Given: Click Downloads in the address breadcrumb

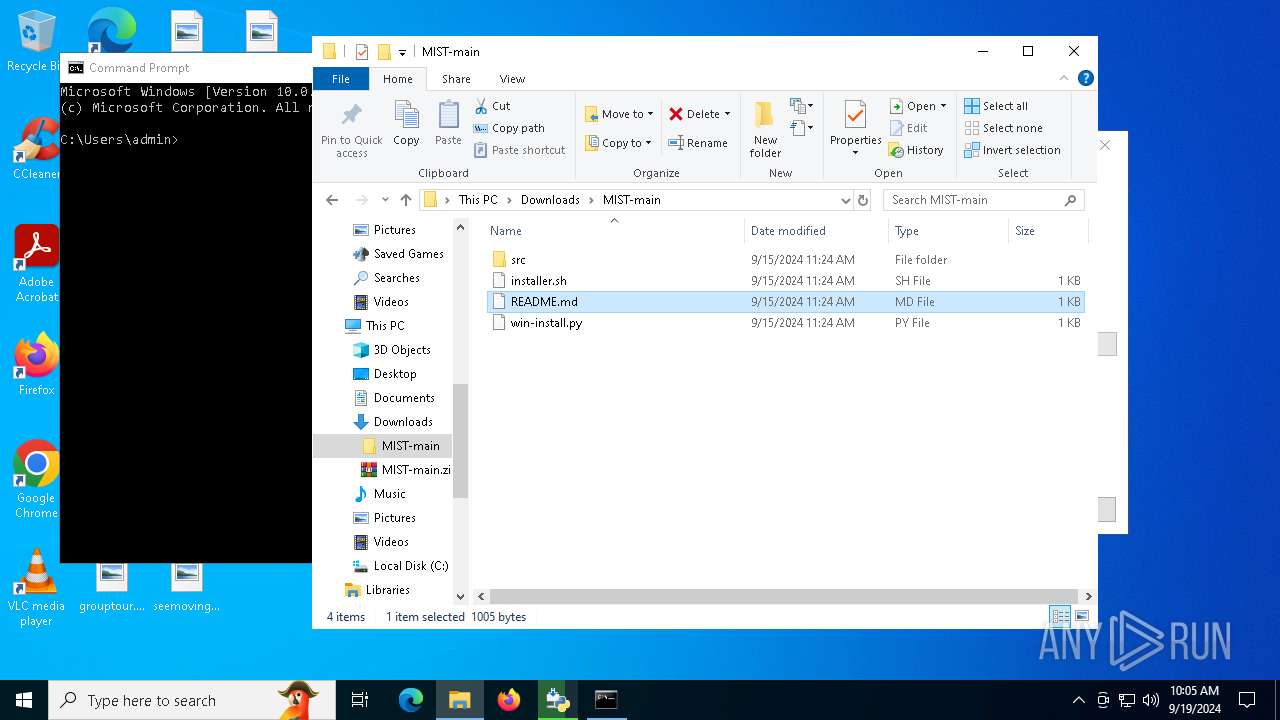Looking at the screenshot, I should click(x=550, y=200).
